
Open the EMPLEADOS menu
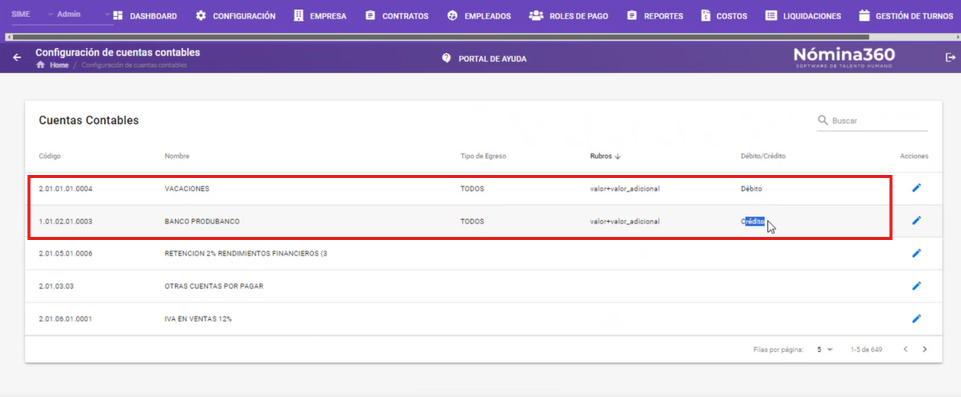click(x=487, y=17)
